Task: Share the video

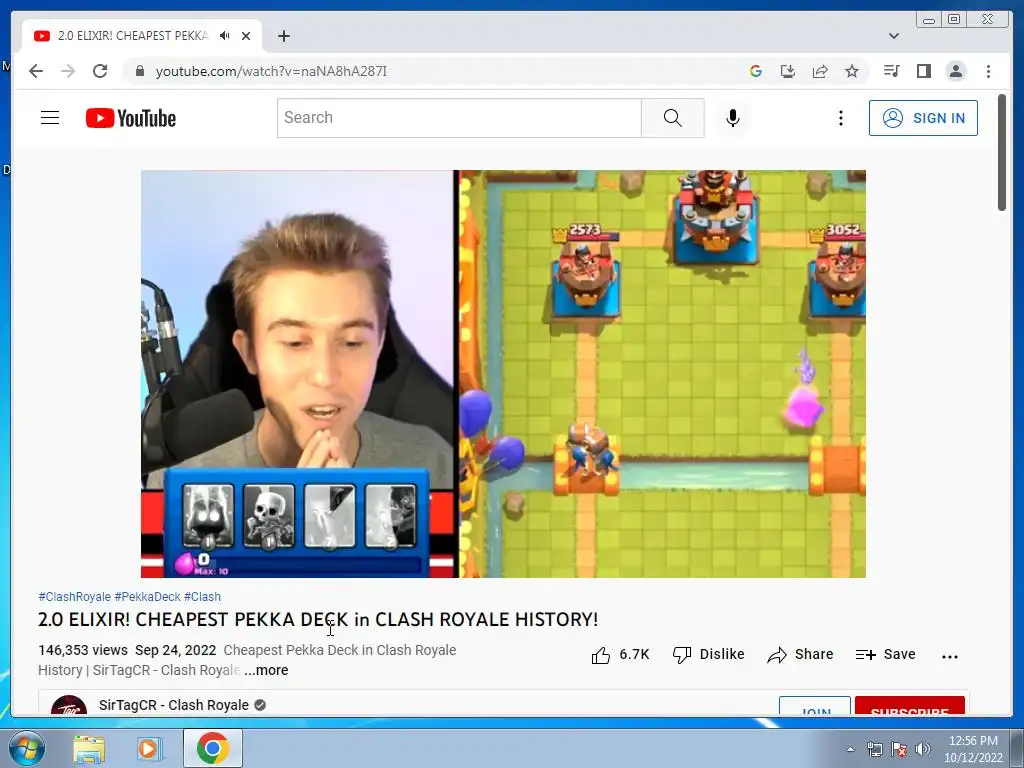Action: (x=800, y=654)
